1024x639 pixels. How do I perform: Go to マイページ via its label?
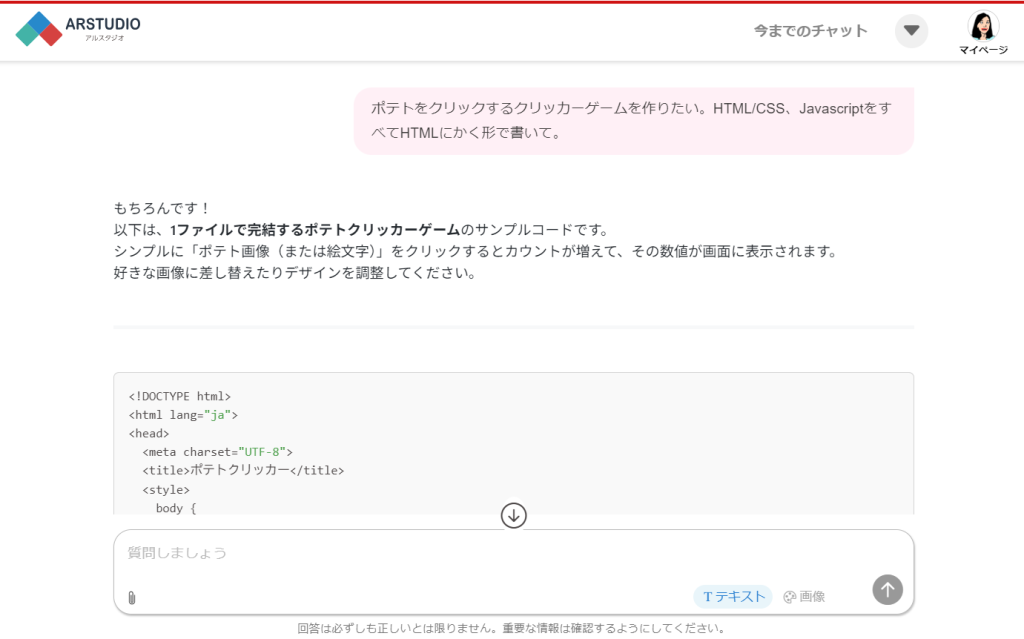983,50
